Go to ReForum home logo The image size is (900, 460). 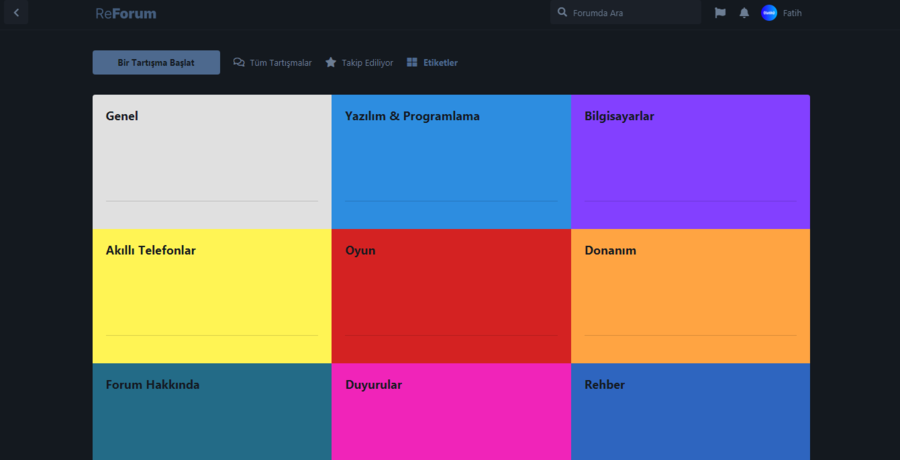(x=126, y=14)
